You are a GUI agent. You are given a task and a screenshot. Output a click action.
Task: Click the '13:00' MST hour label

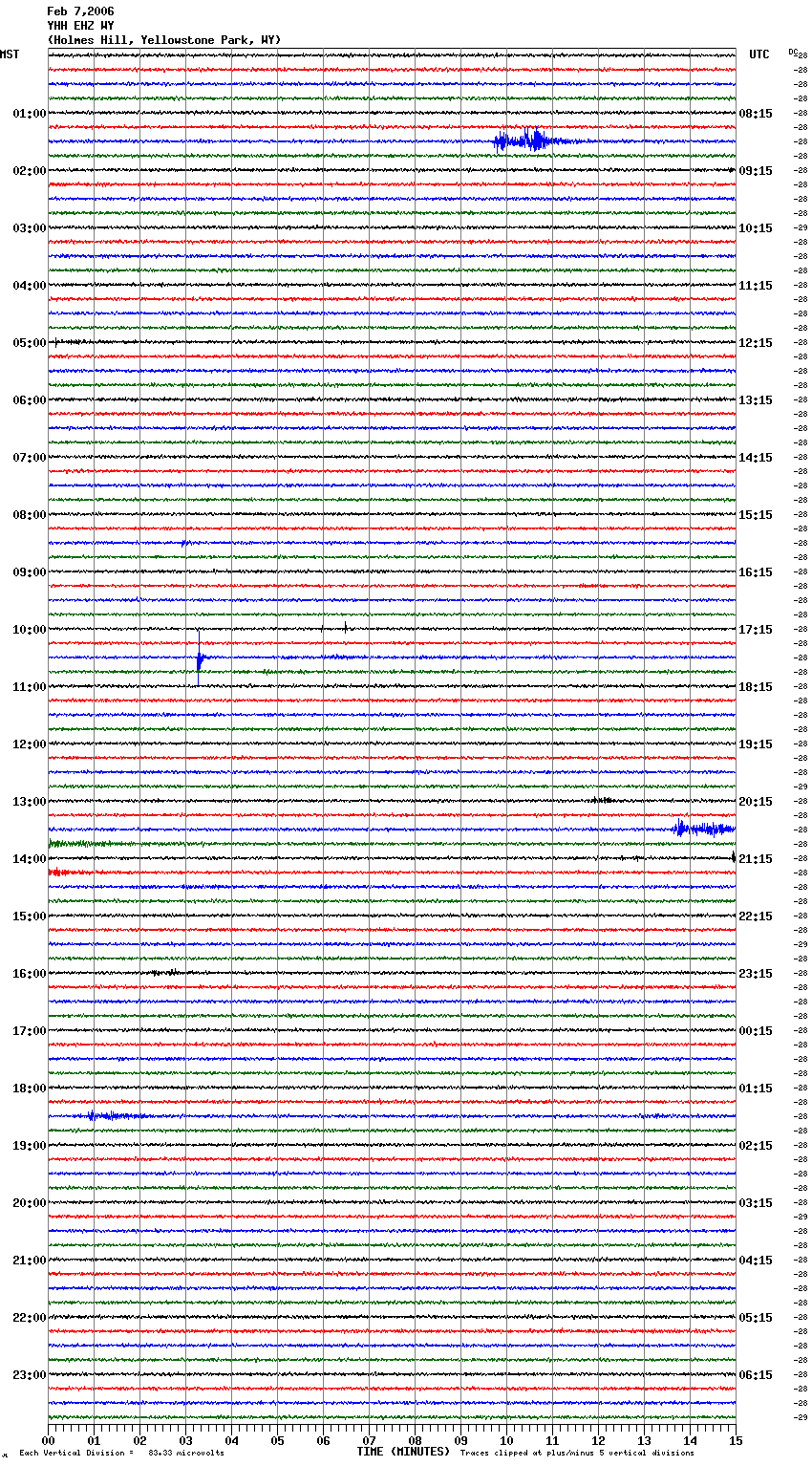click(29, 802)
